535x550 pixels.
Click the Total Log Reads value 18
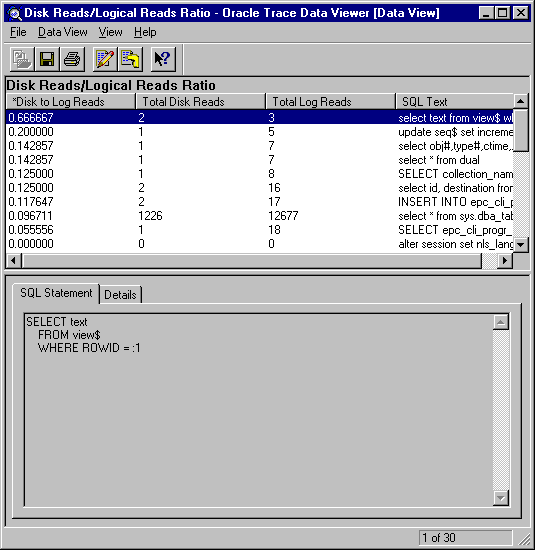(x=274, y=230)
